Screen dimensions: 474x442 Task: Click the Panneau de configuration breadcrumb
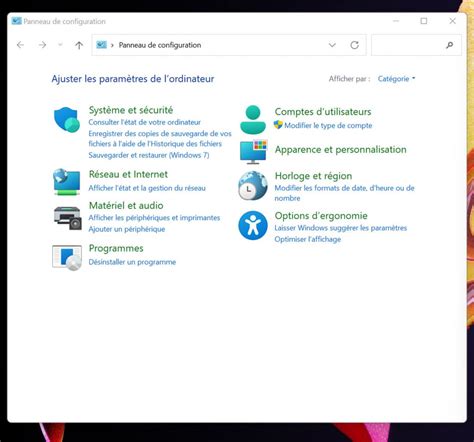tap(160, 45)
